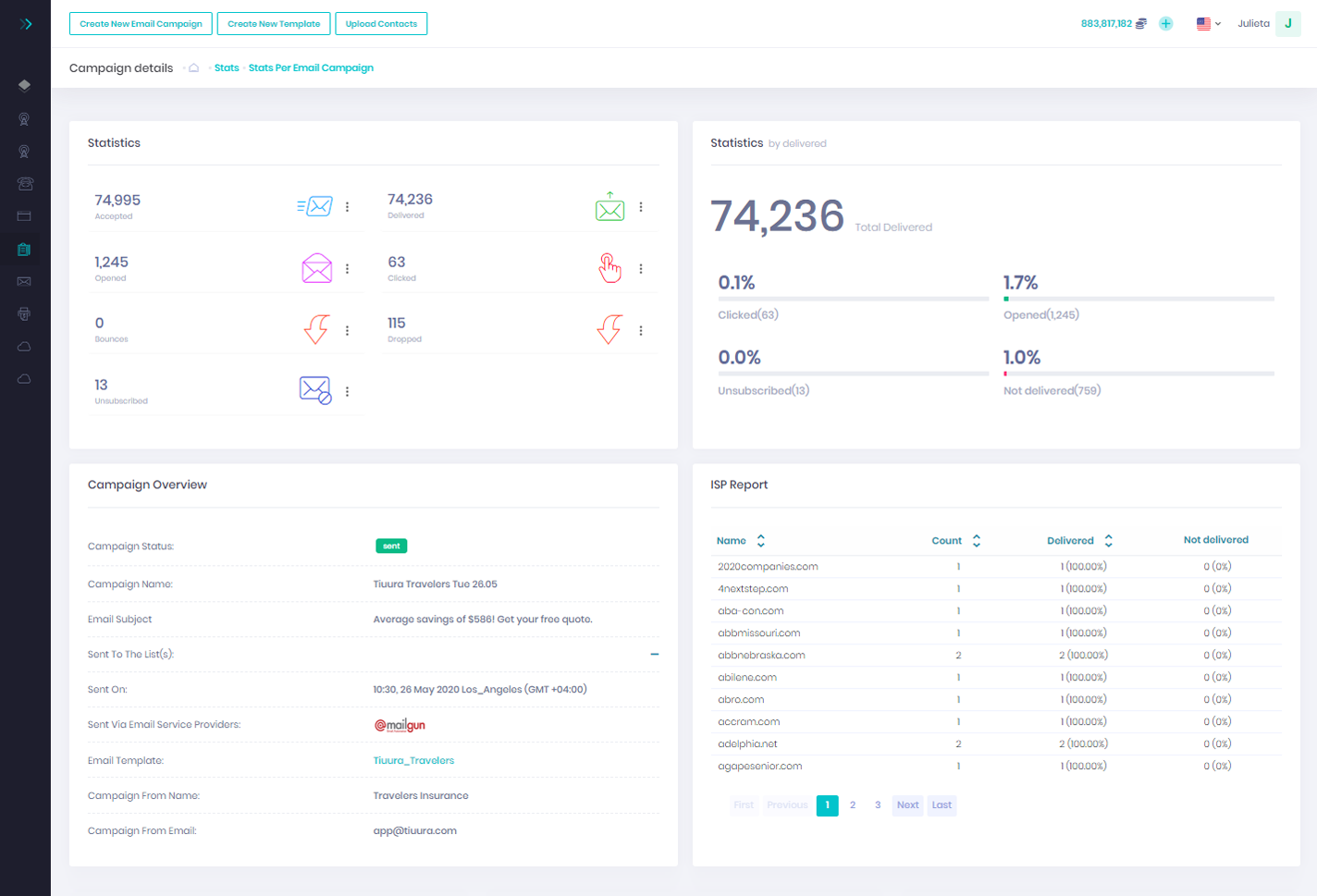The height and width of the screenshot is (896, 1317).
Task: Expand the sidebar with the double-chevron icon
Action: tap(26, 24)
